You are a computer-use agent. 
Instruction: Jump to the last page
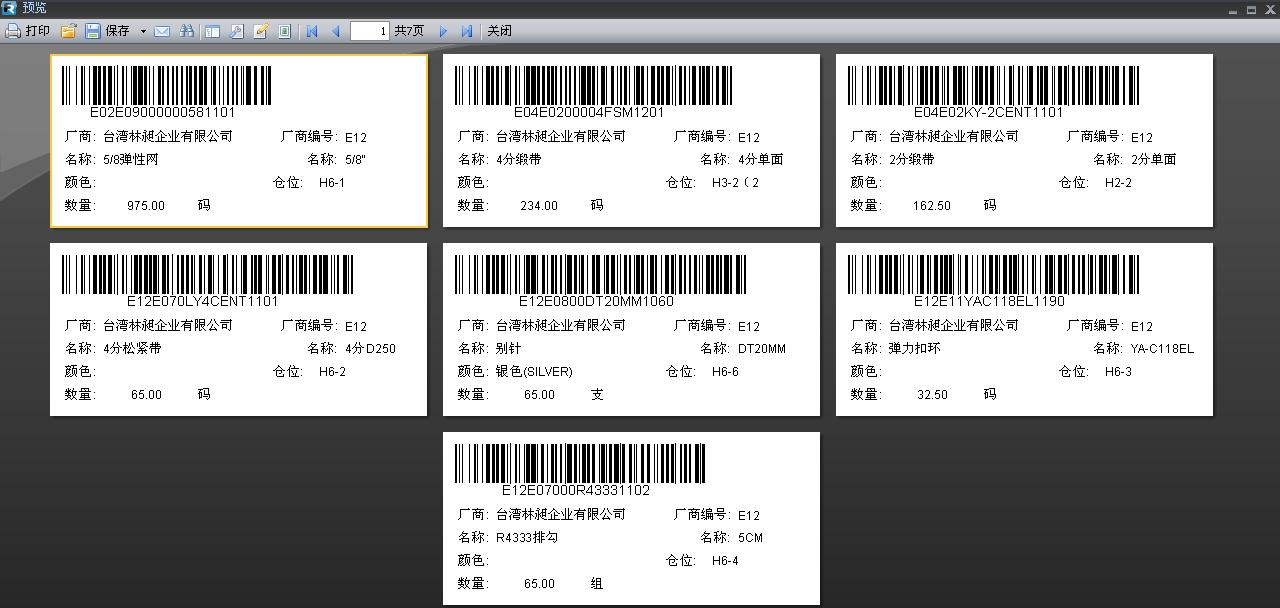[x=467, y=31]
